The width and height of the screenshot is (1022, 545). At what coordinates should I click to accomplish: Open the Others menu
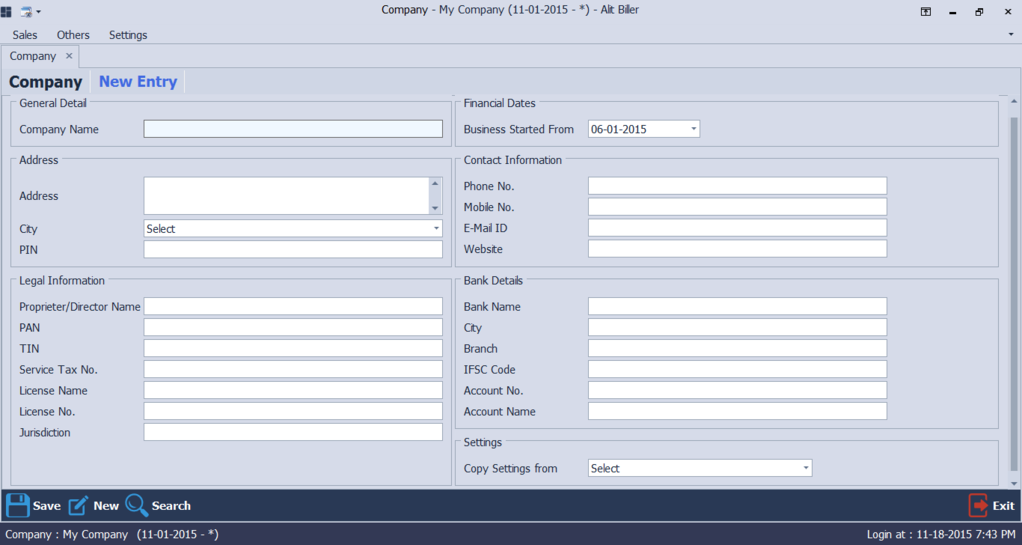[x=73, y=35]
